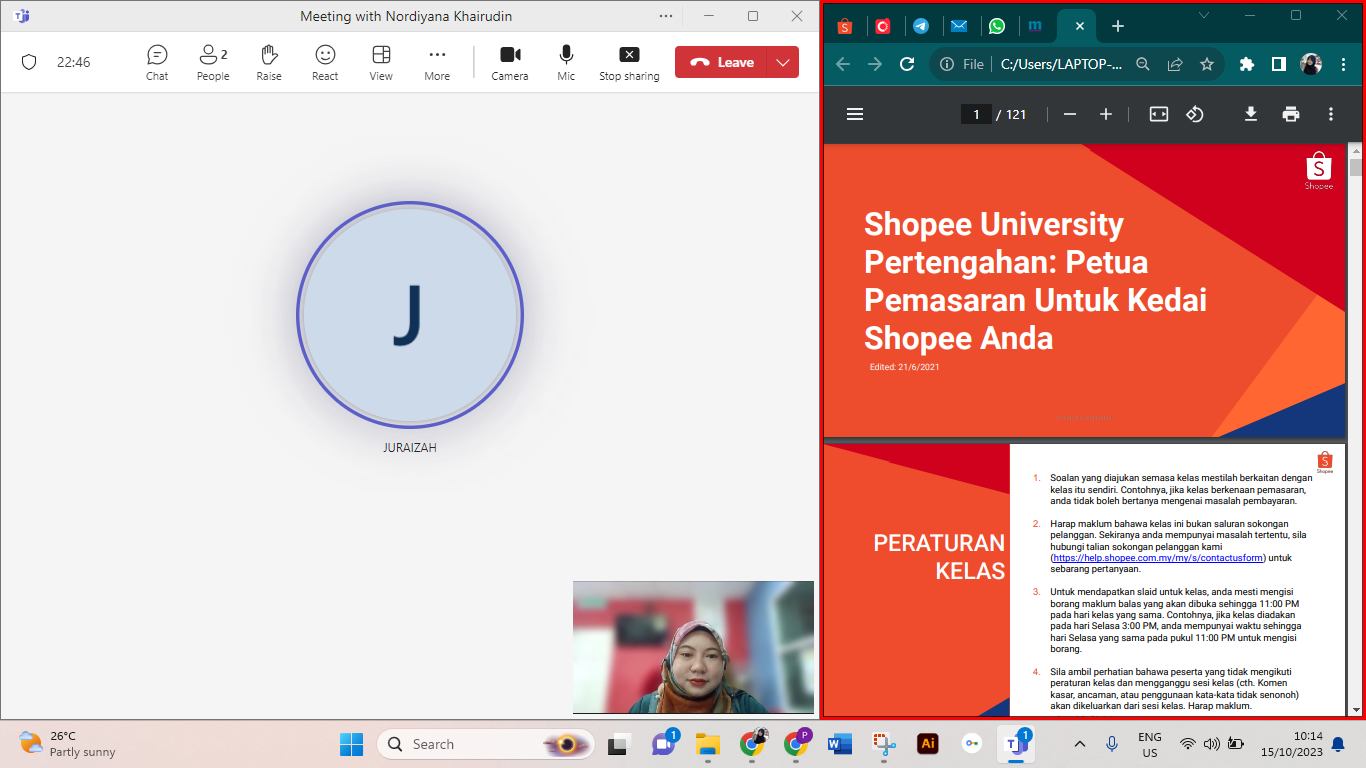This screenshot has height=768, width=1366.
Task: Open the Chat panel in Teams
Action: pyautogui.click(x=157, y=62)
